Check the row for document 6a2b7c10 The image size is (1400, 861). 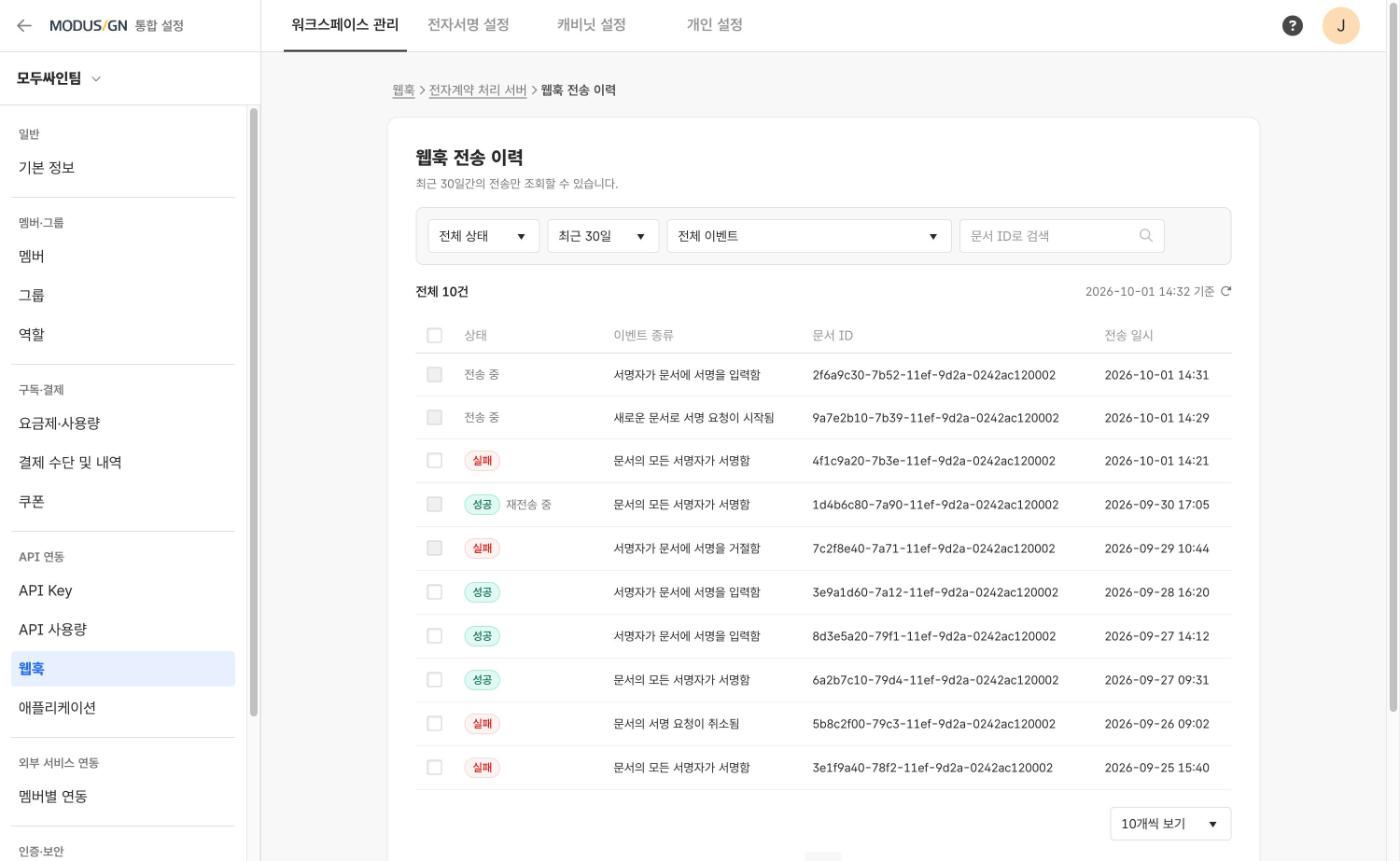point(434,680)
